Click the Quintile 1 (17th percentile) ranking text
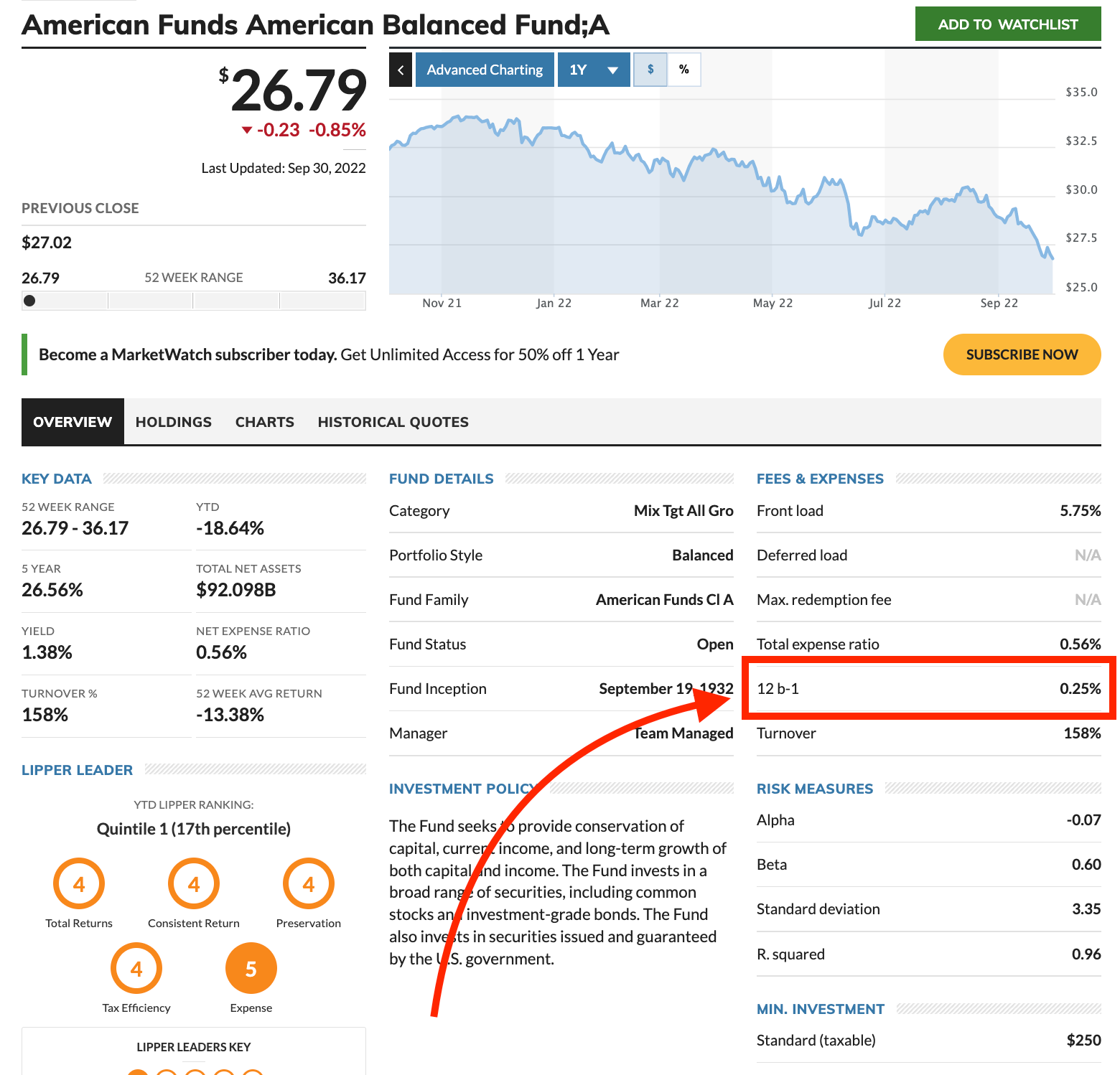Viewport: 1120px width, 1075px height. pyautogui.click(x=194, y=829)
